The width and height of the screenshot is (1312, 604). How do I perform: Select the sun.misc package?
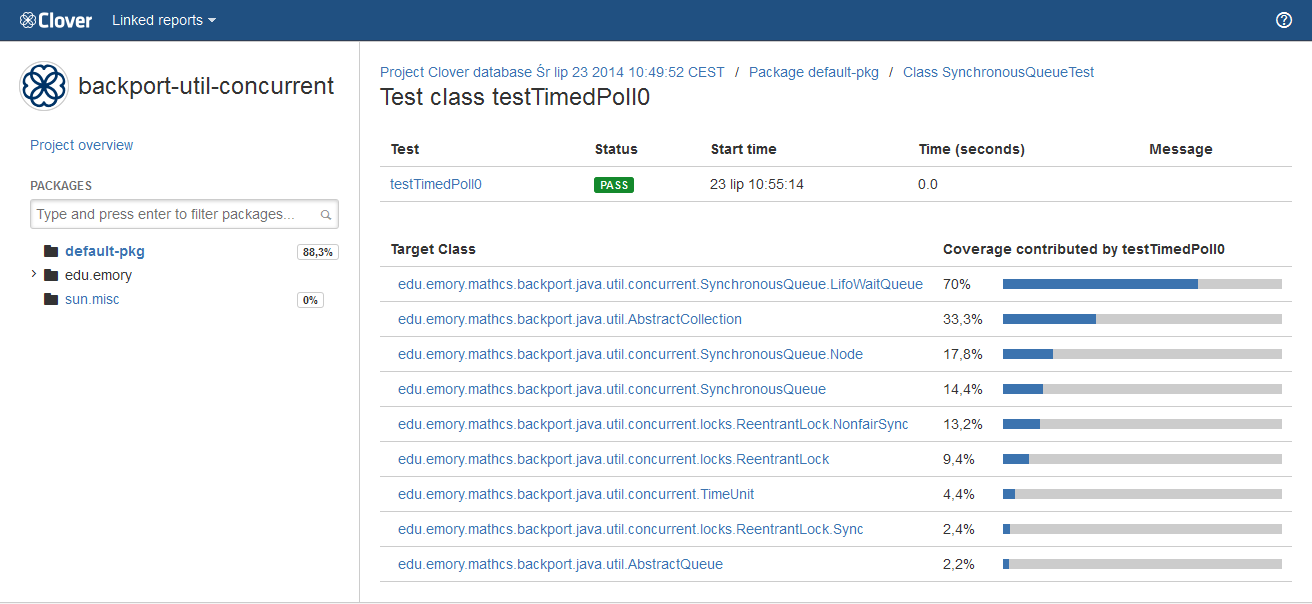92,299
